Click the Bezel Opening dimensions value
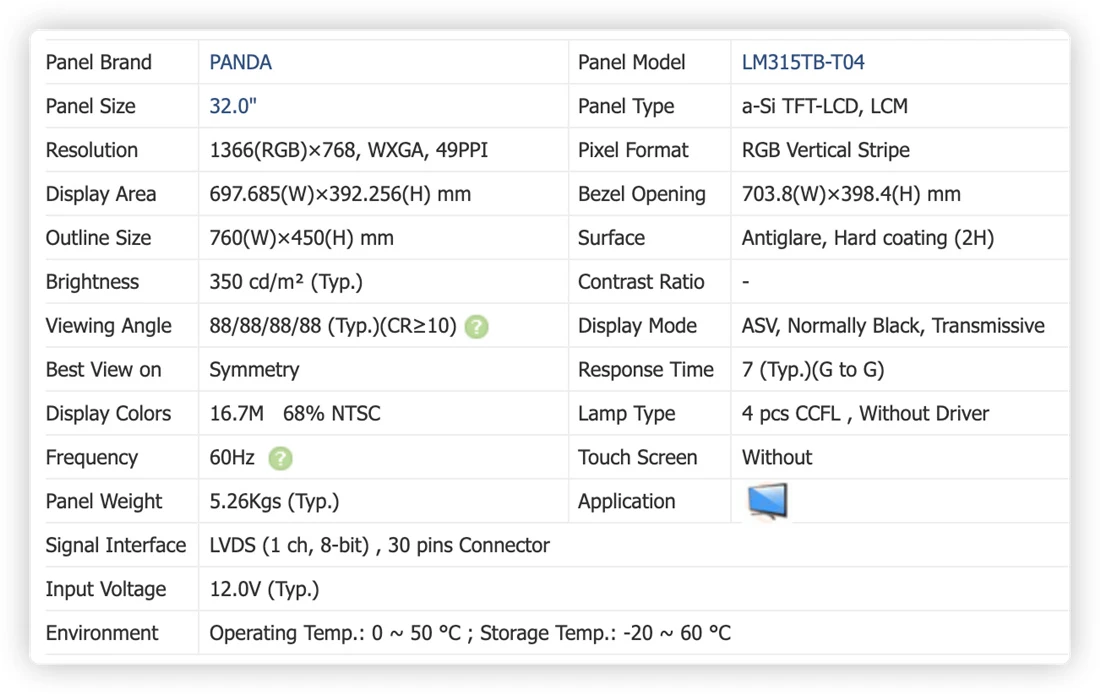 [x=851, y=194]
